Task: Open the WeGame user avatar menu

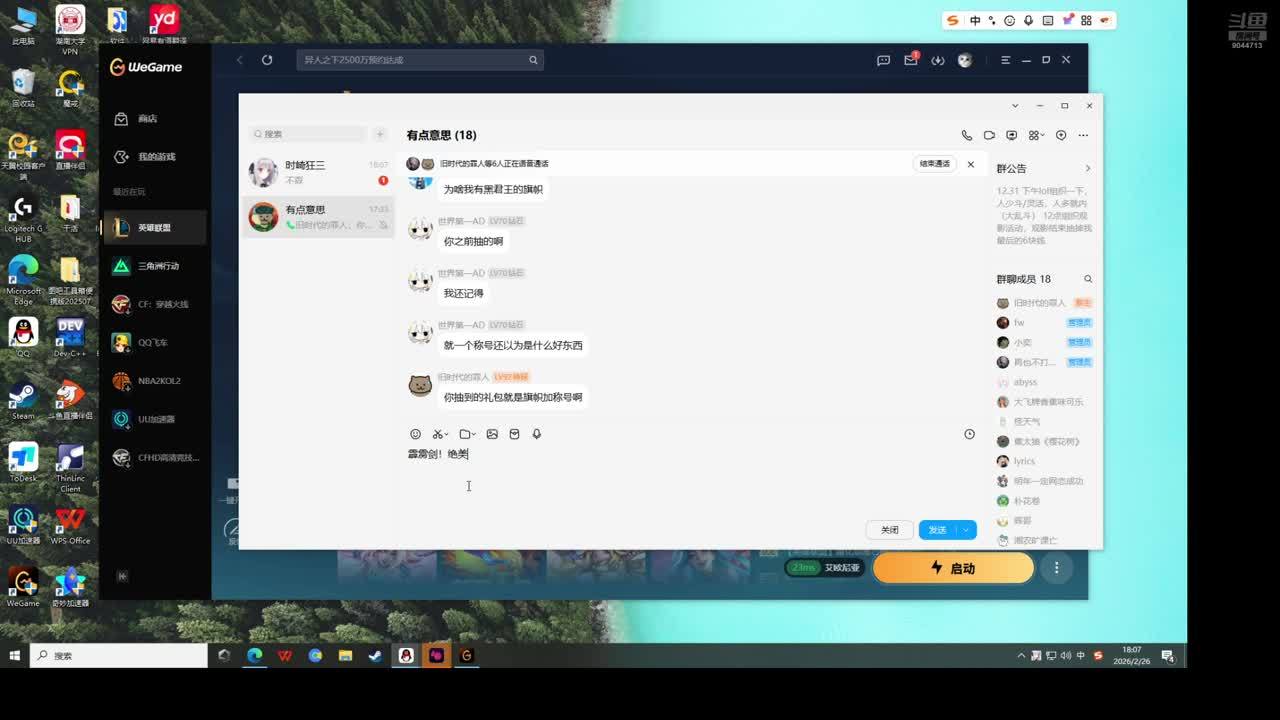Action: pos(965,60)
